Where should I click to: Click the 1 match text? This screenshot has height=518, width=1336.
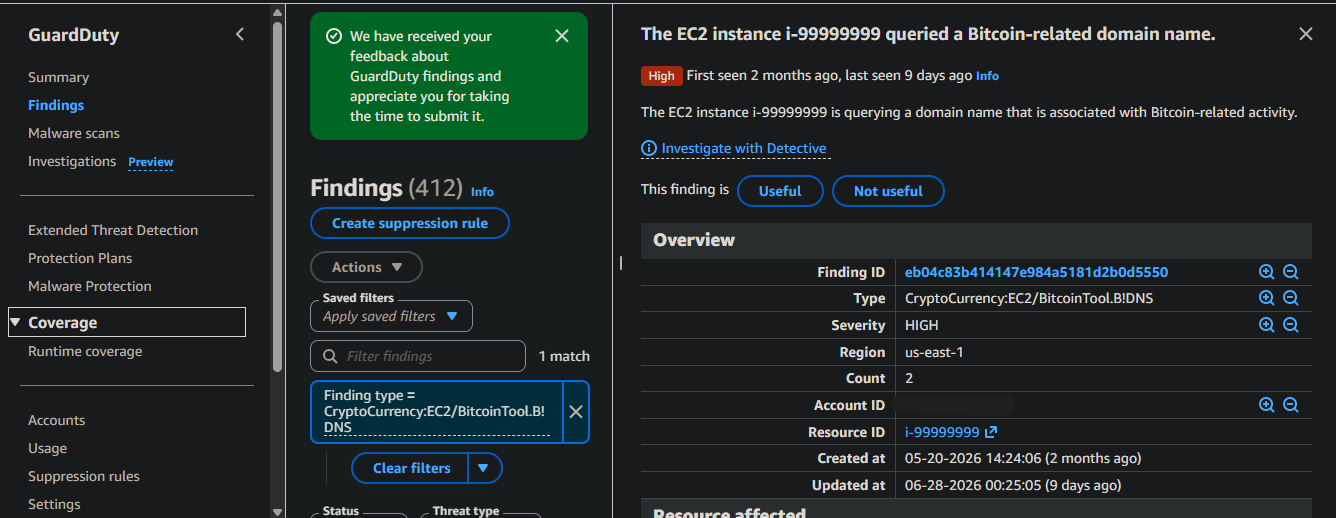point(564,356)
